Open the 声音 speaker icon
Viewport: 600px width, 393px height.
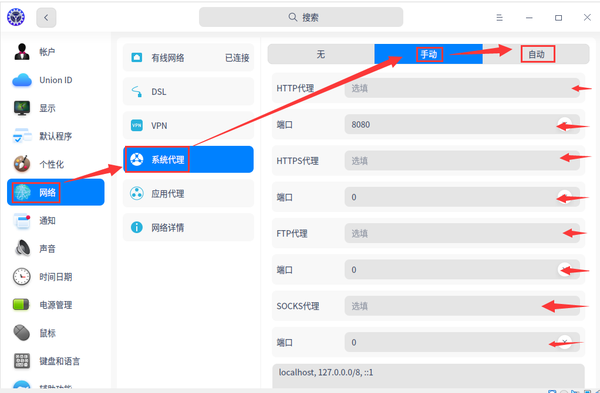(x=23, y=248)
